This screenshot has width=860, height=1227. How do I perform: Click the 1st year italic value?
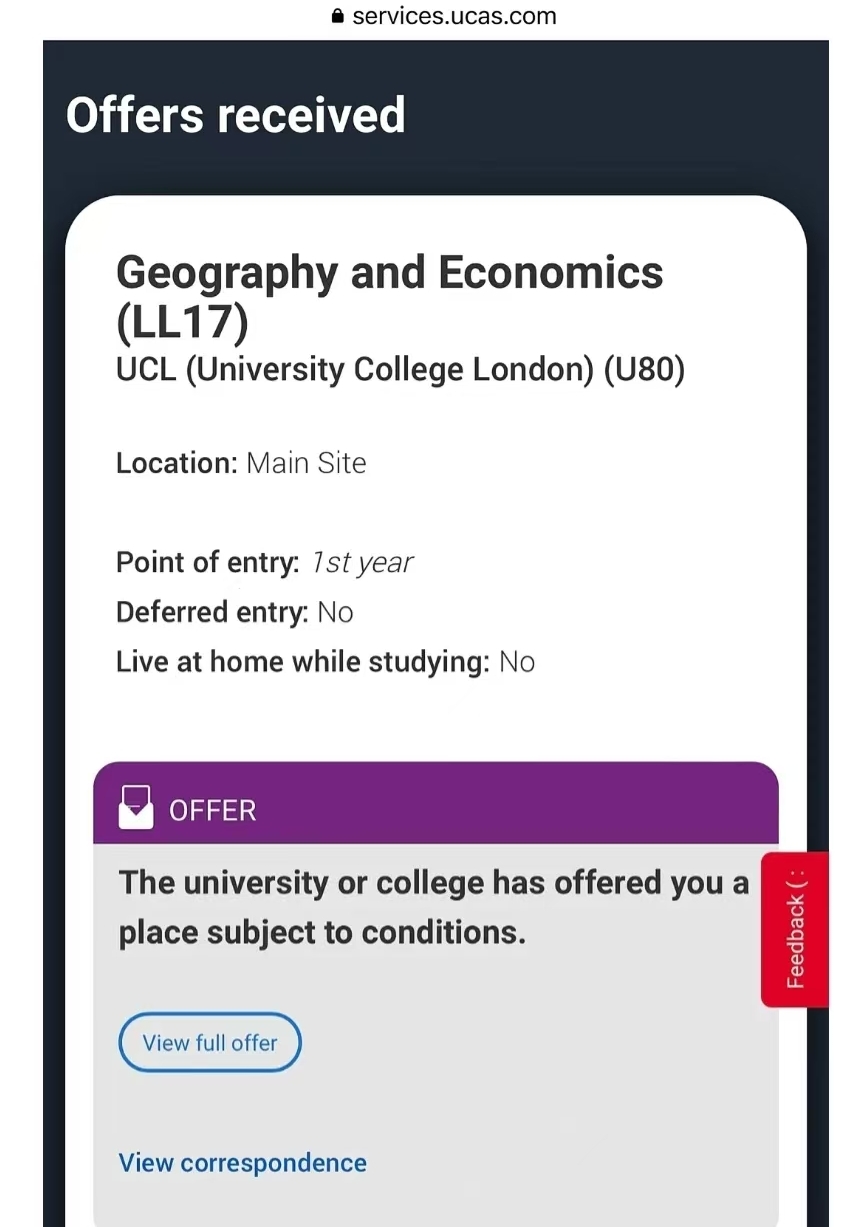tap(361, 563)
